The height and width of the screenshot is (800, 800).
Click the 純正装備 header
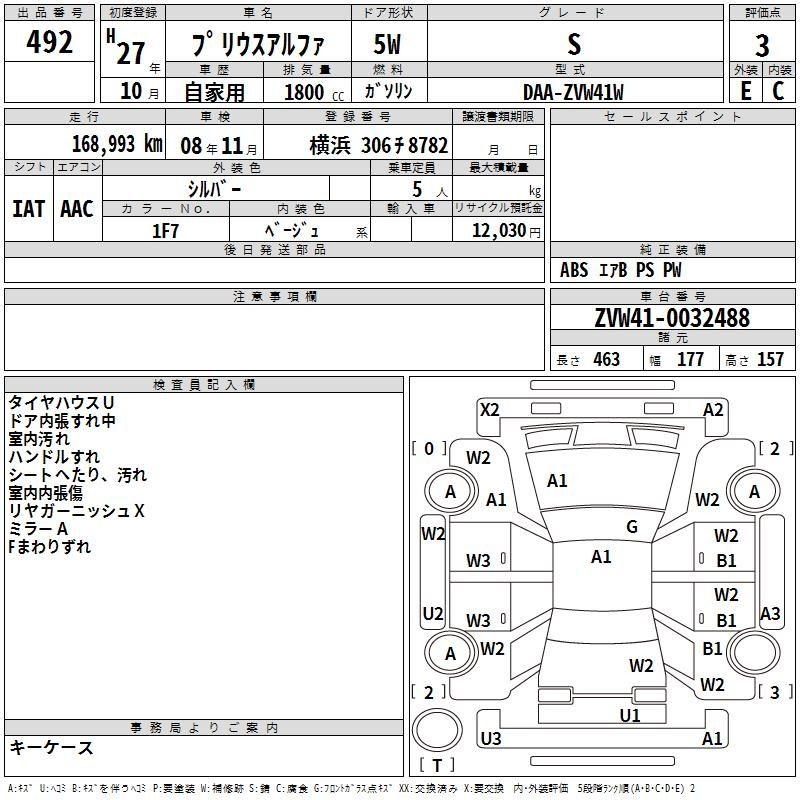pos(673,249)
